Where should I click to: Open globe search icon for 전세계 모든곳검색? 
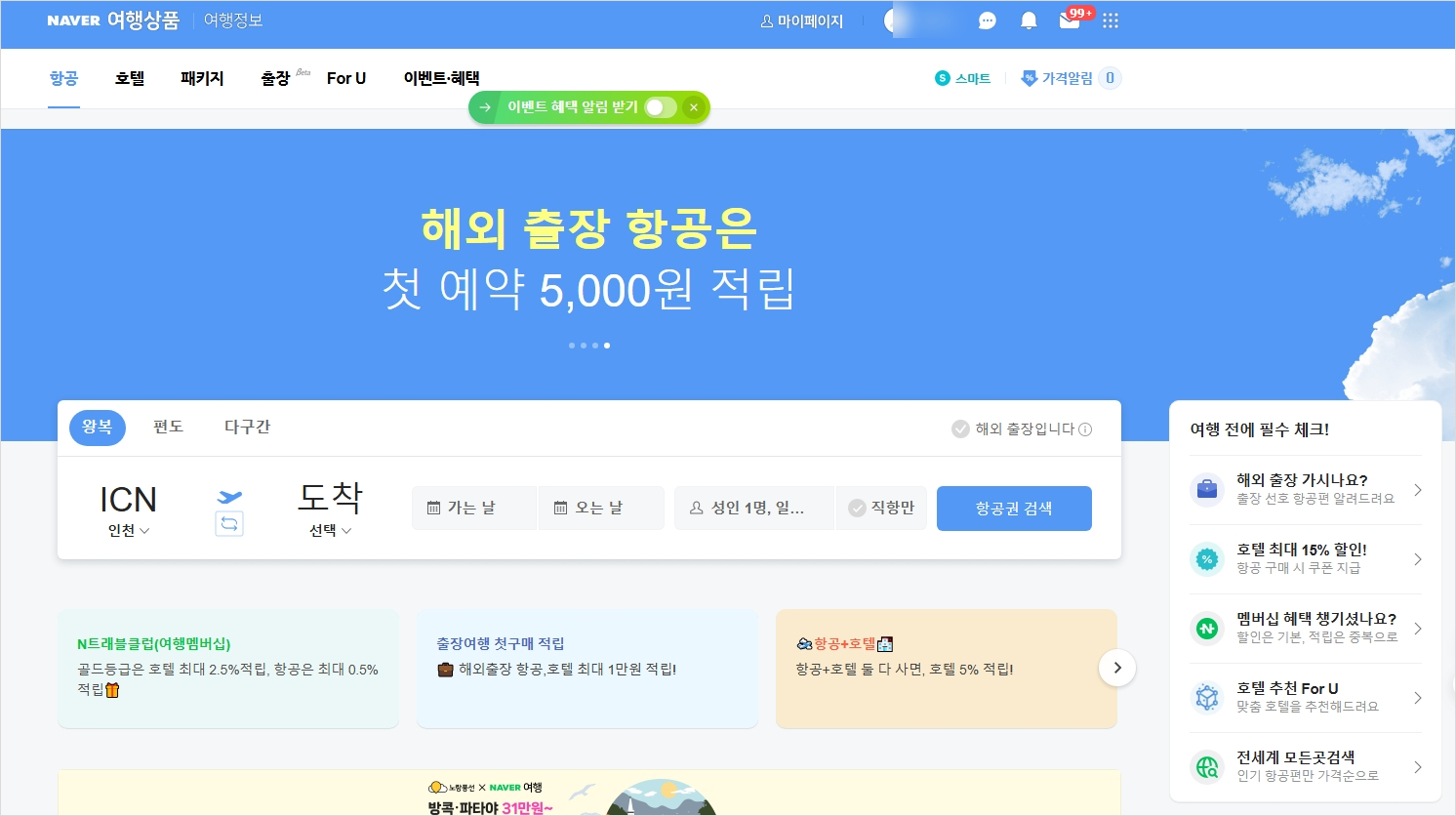coord(1207,767)
